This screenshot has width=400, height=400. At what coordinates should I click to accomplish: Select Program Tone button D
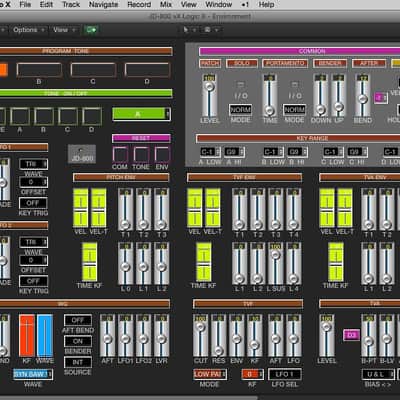tap(147, 70)
